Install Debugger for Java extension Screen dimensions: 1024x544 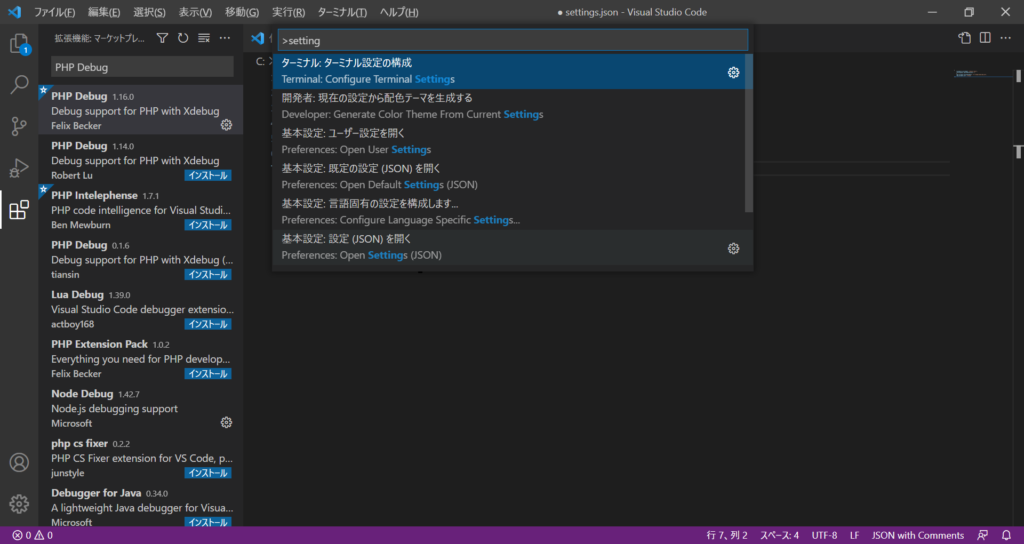208,522
